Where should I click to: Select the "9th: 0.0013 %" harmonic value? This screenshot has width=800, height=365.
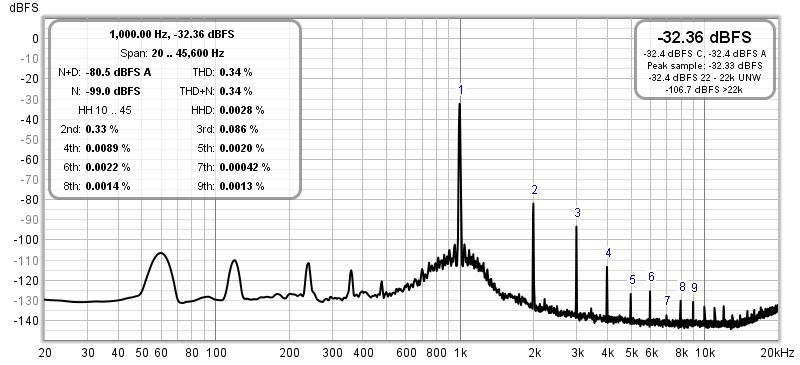tap(230, 186)
